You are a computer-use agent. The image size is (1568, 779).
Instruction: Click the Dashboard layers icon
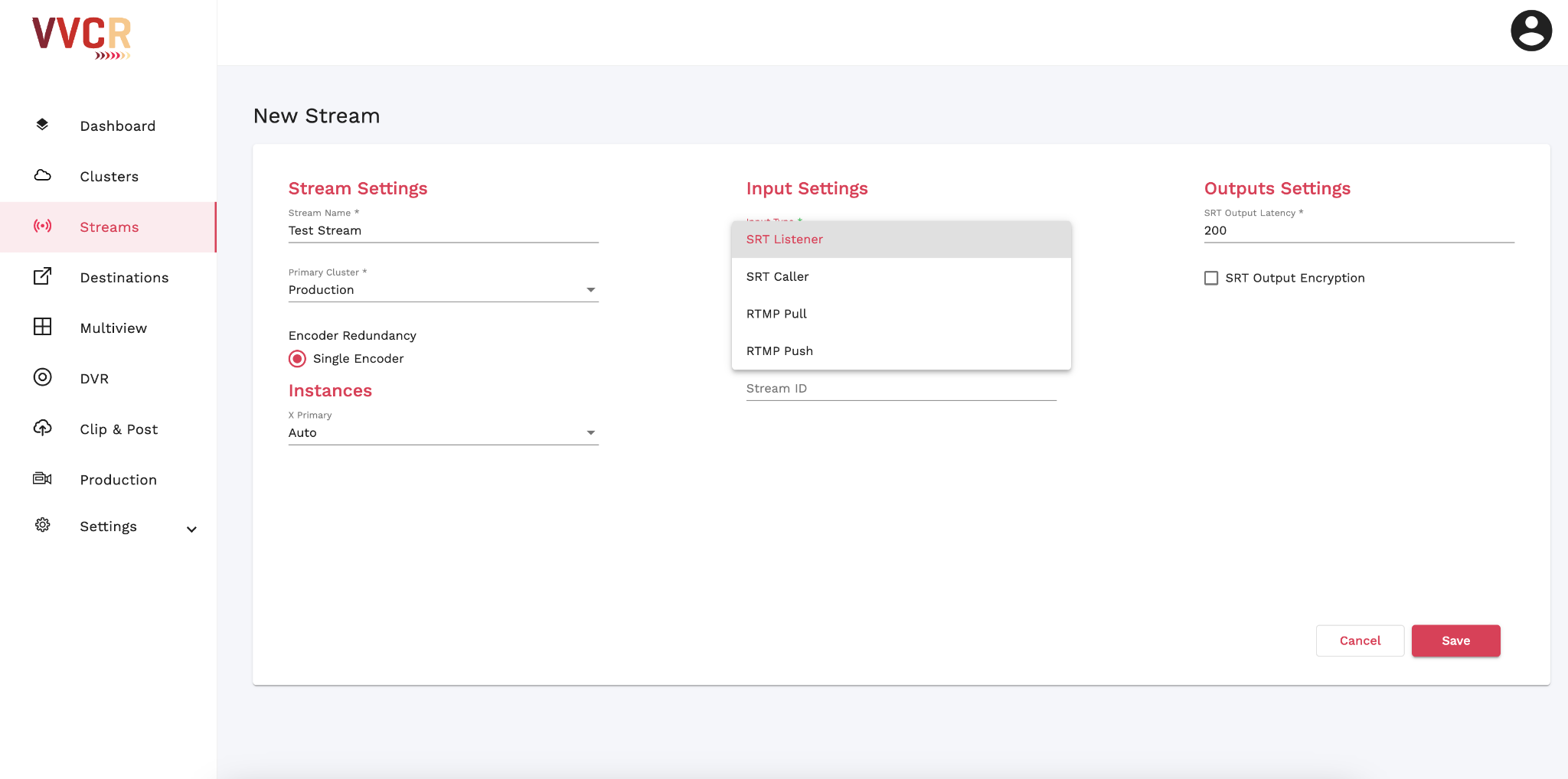pyautogui.click(x=42, y=125)
